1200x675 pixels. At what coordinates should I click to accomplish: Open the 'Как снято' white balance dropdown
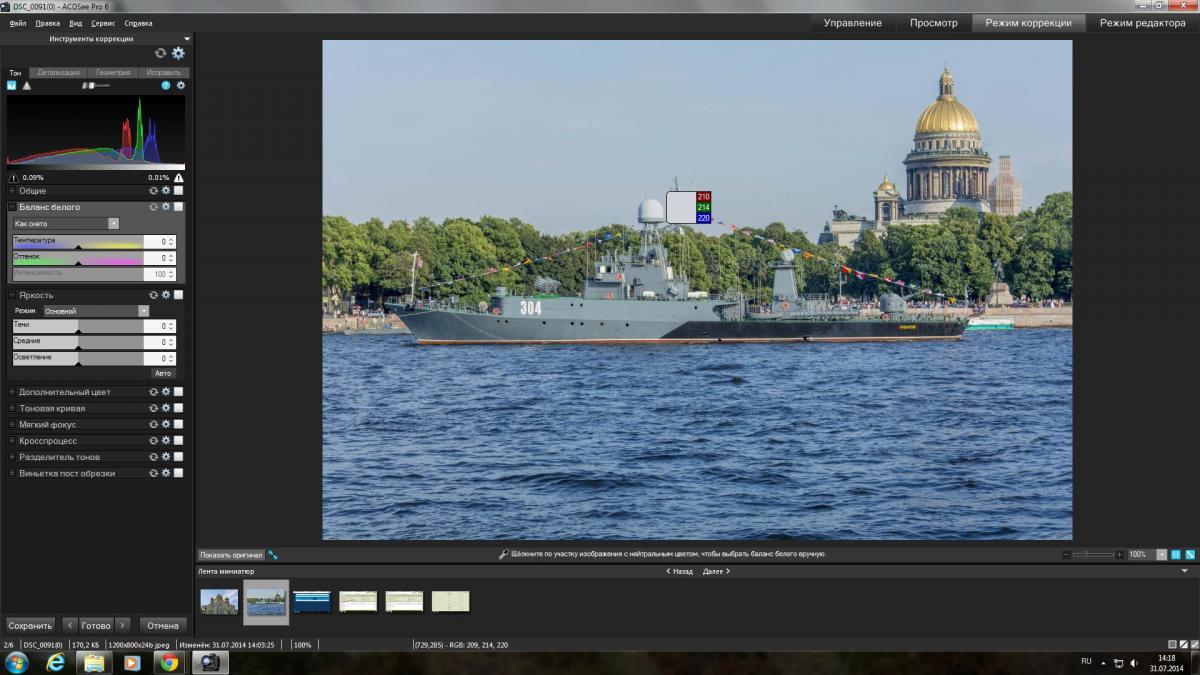[x=66, y=224]
